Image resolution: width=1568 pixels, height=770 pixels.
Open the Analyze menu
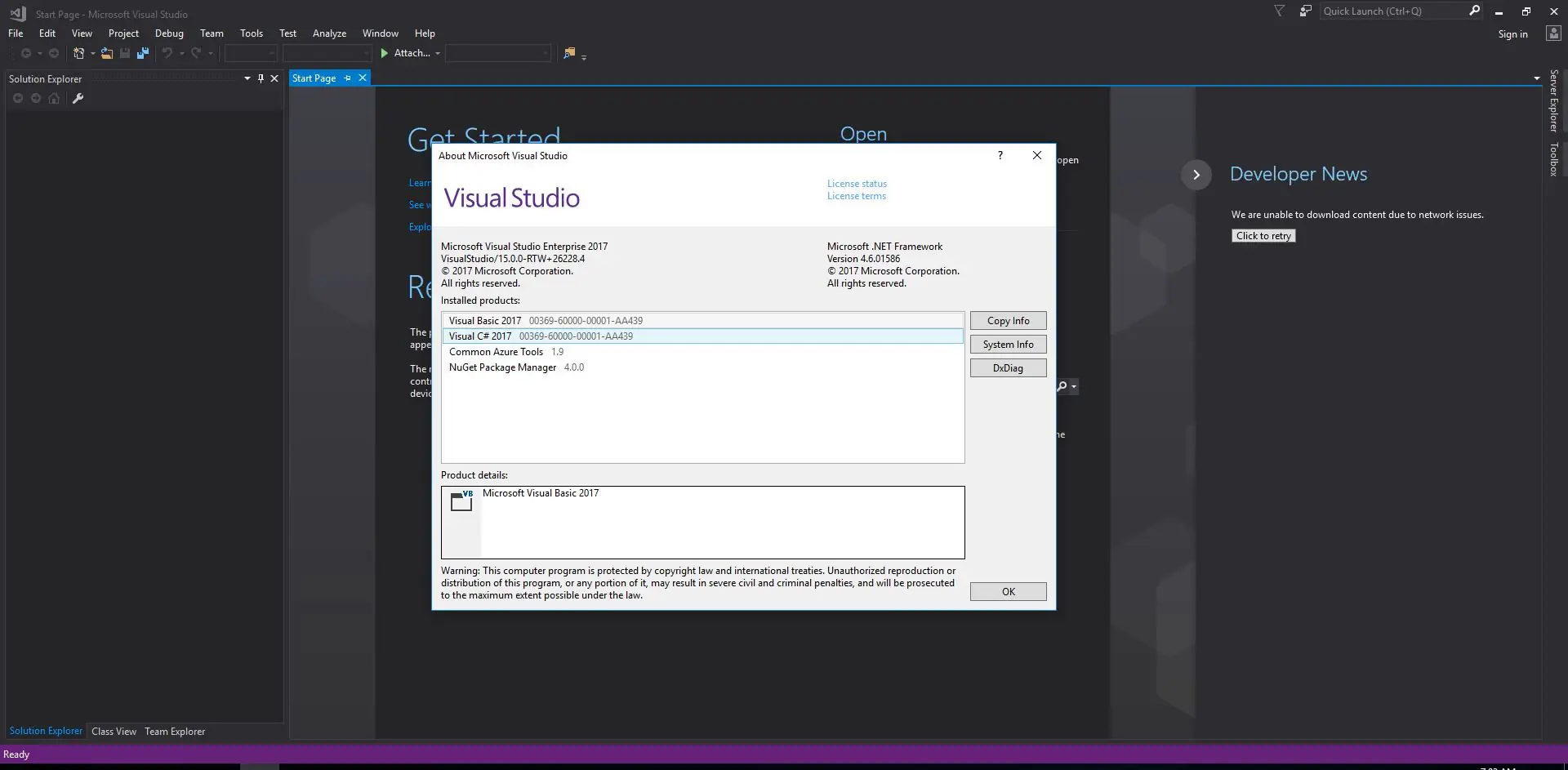pos(329,33)
